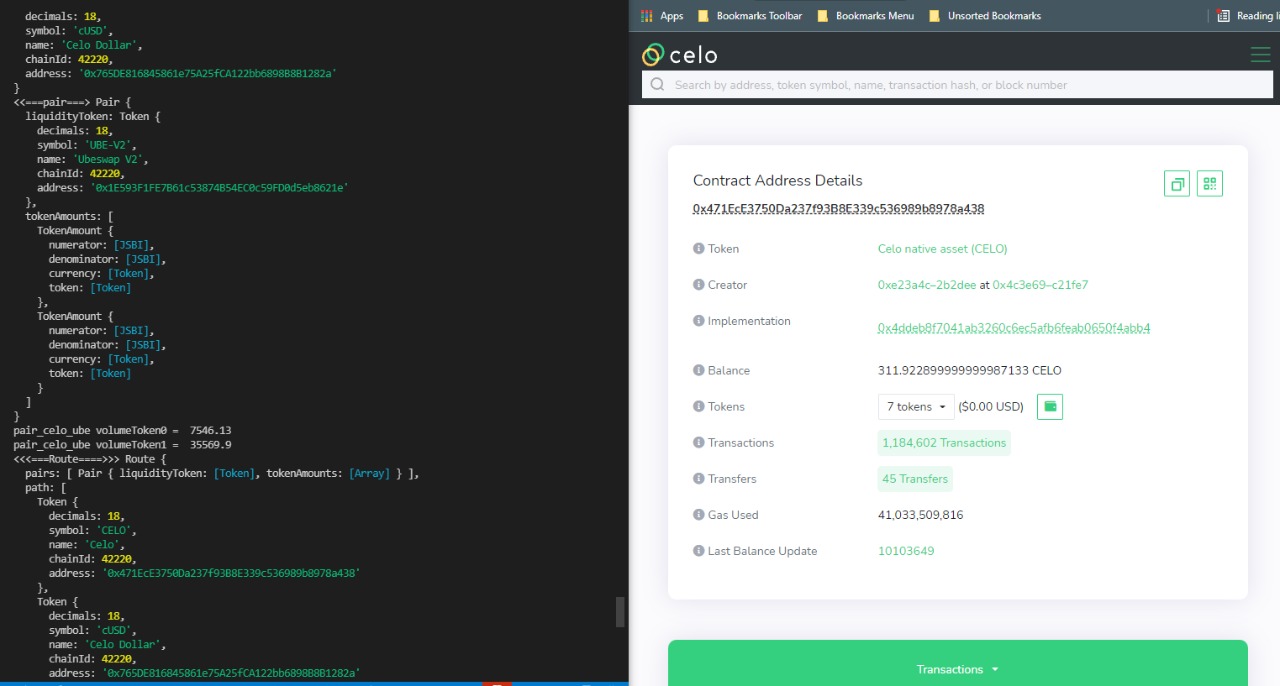Click the info icon next to Token
This screenshot has width=1280, height=686.
click(698, 248)
